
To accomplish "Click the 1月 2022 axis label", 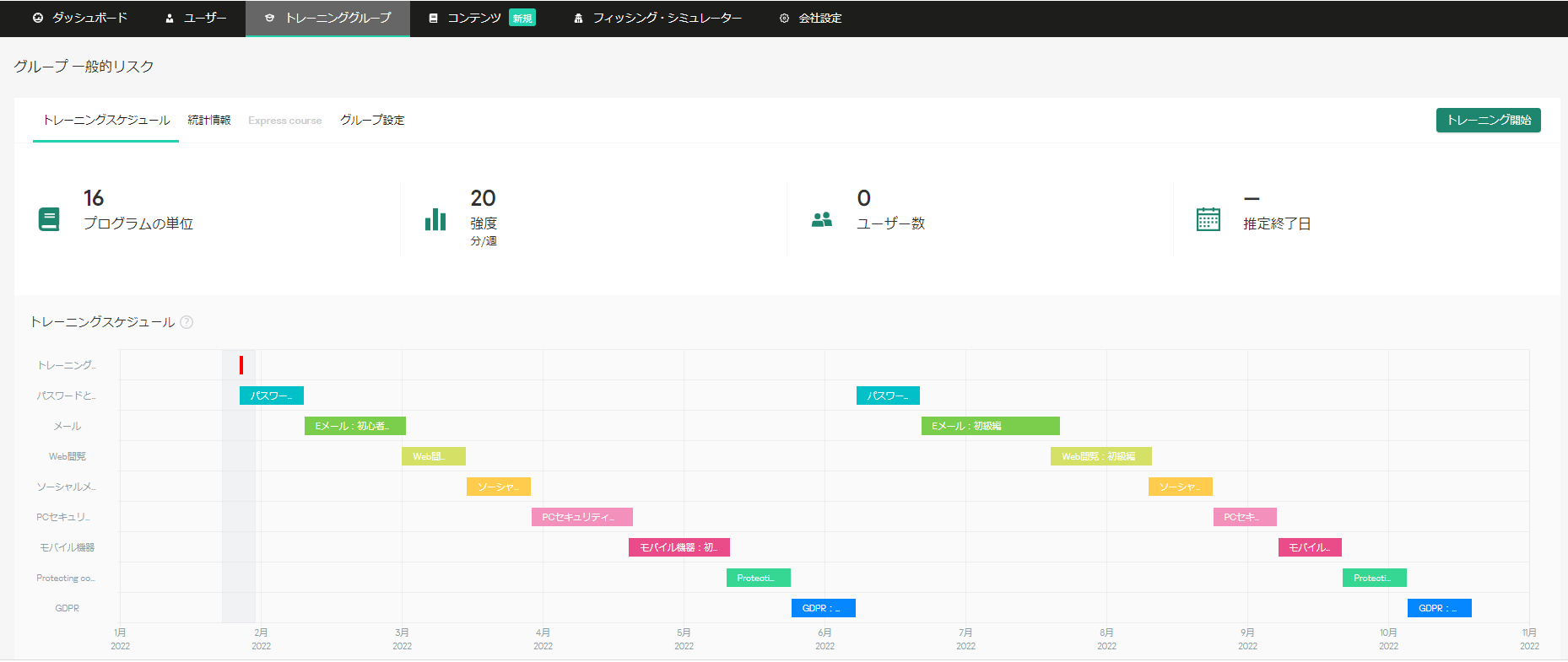I will pos(121,639).
